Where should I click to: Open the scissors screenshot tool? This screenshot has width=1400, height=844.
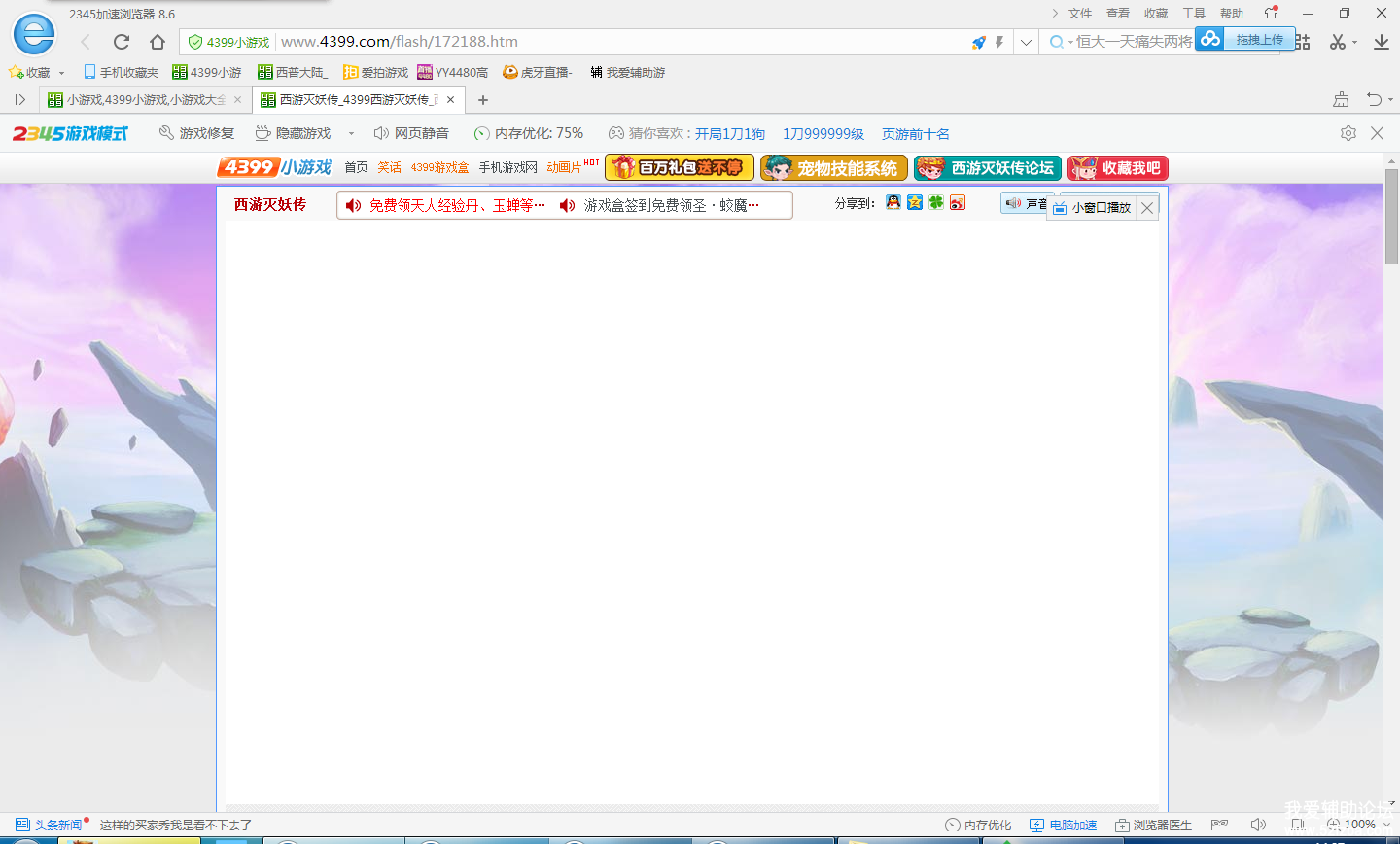click(x=1338, y=42)
